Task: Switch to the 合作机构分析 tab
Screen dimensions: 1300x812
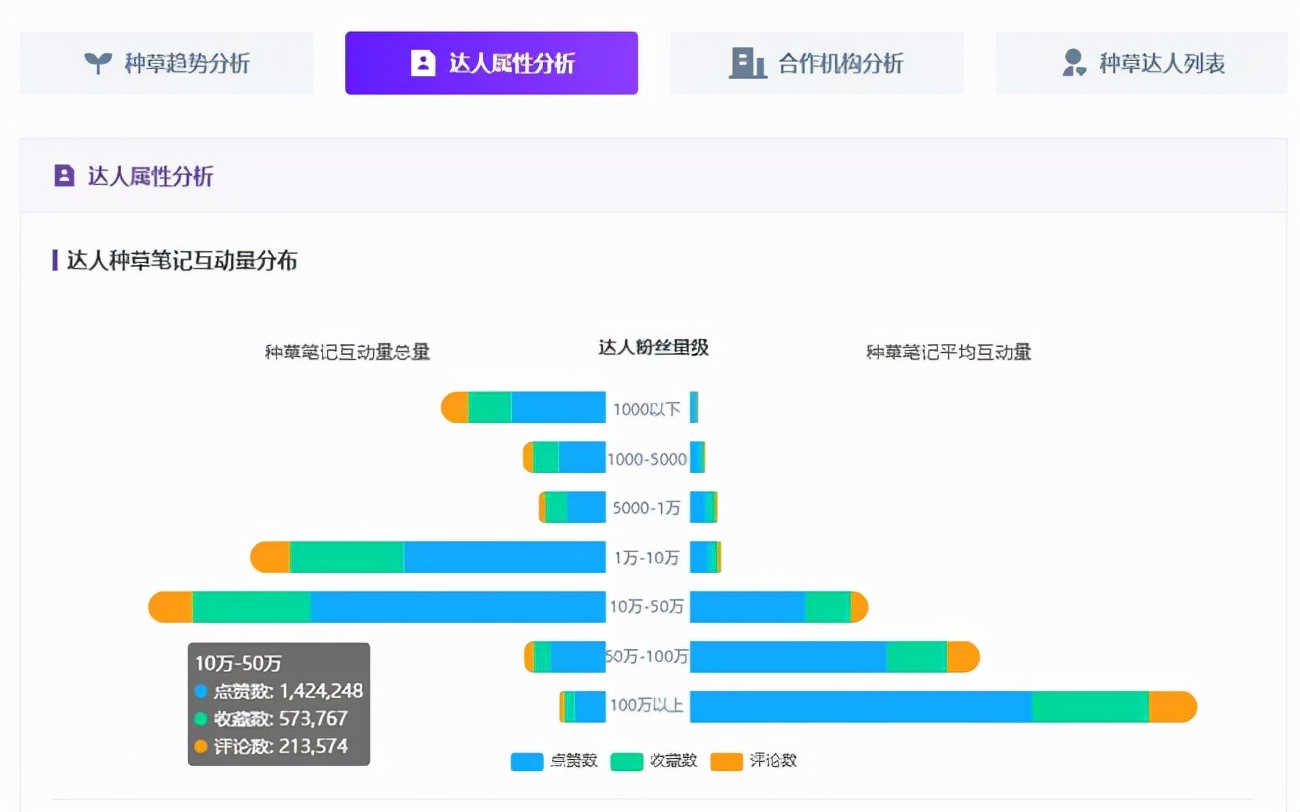Action: pos(816,62)
